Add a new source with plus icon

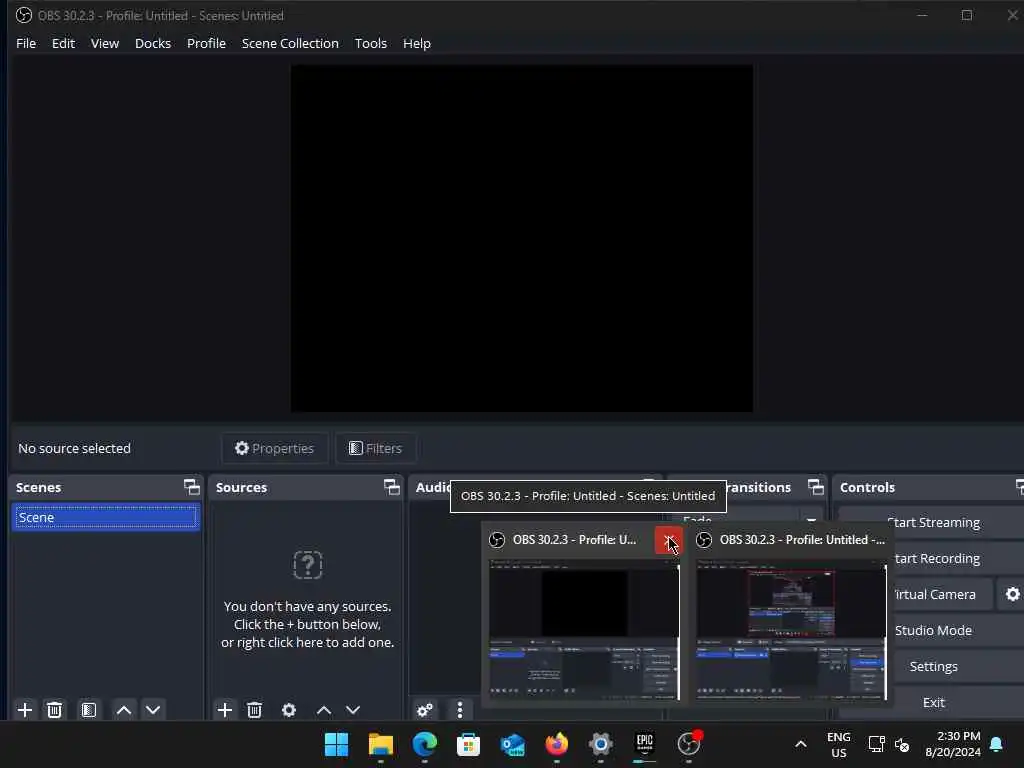[x=225, y=710]
